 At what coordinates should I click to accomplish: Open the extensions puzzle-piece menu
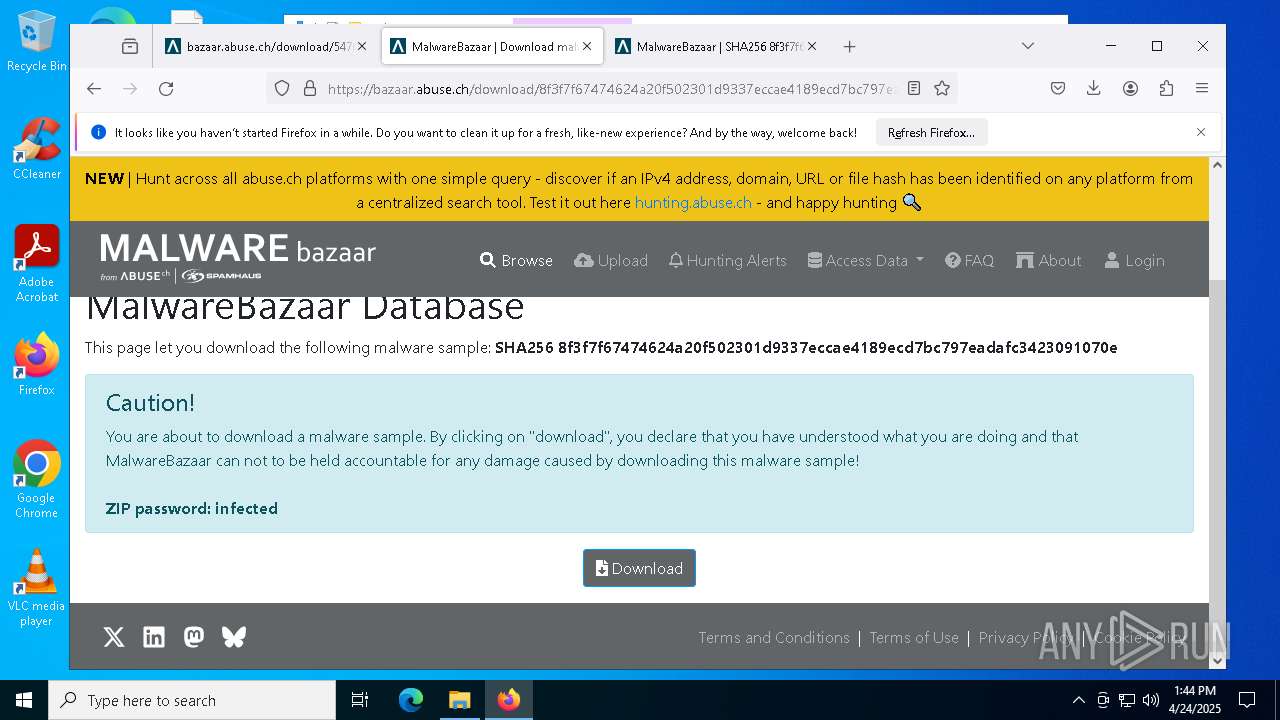click(1166, 88)
